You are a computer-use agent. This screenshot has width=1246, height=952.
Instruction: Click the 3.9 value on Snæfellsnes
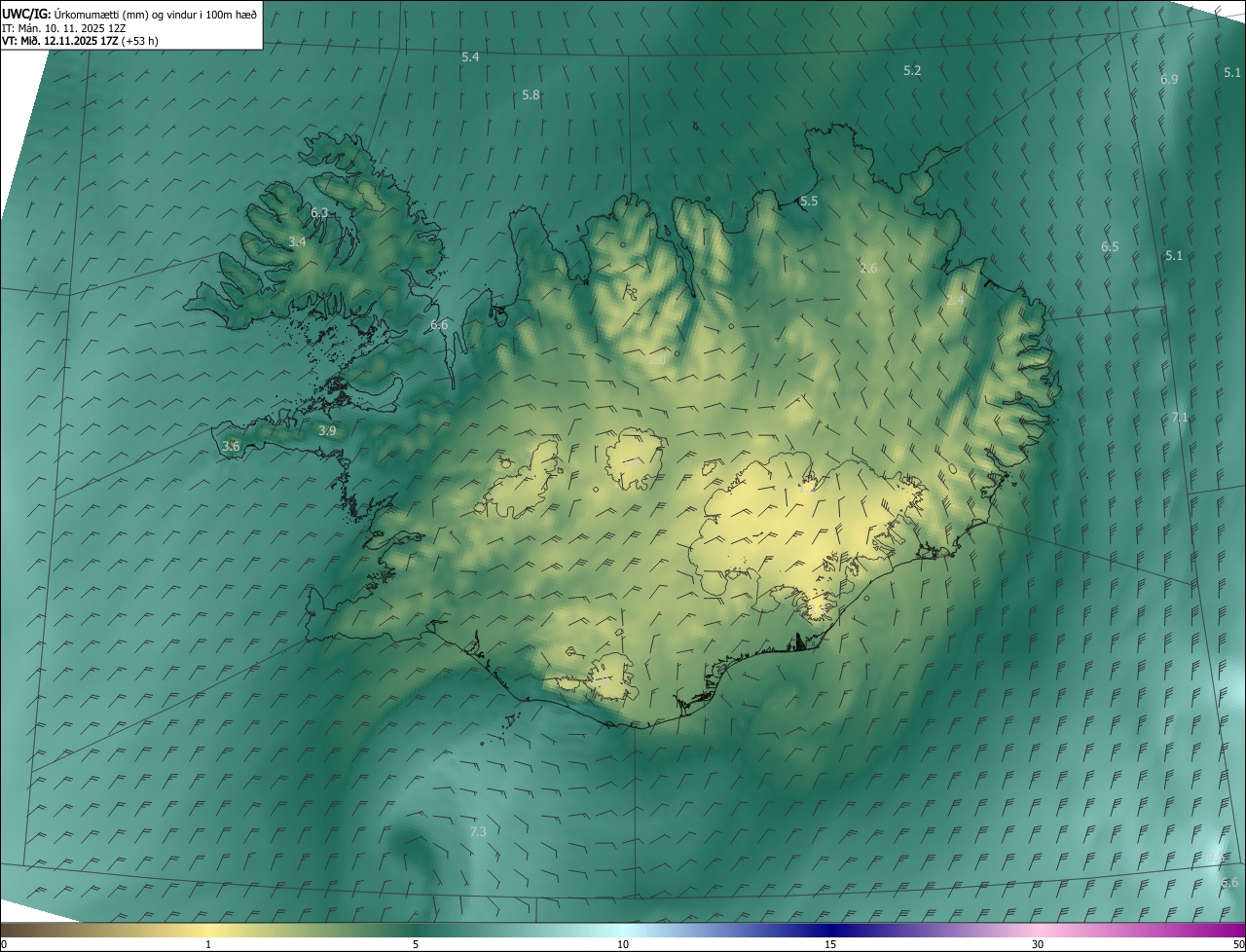pyautogui.click(x=327, y=430)
